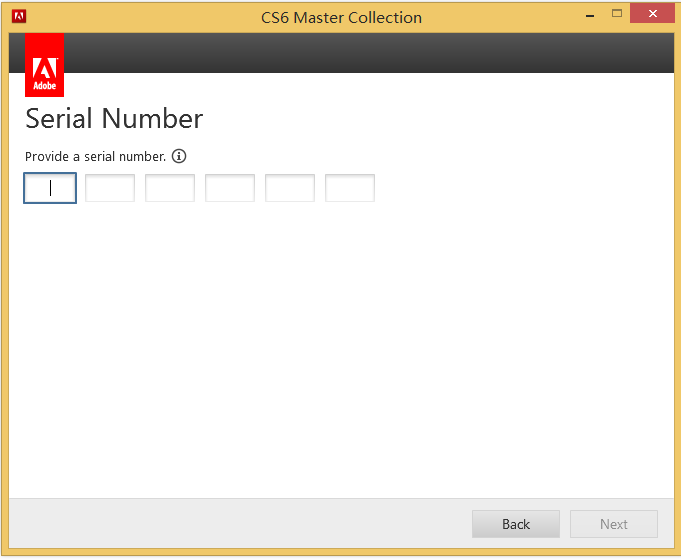Close the CS6 Master Collection installer
Screen dimensions: 681x560
coord(652,13)
